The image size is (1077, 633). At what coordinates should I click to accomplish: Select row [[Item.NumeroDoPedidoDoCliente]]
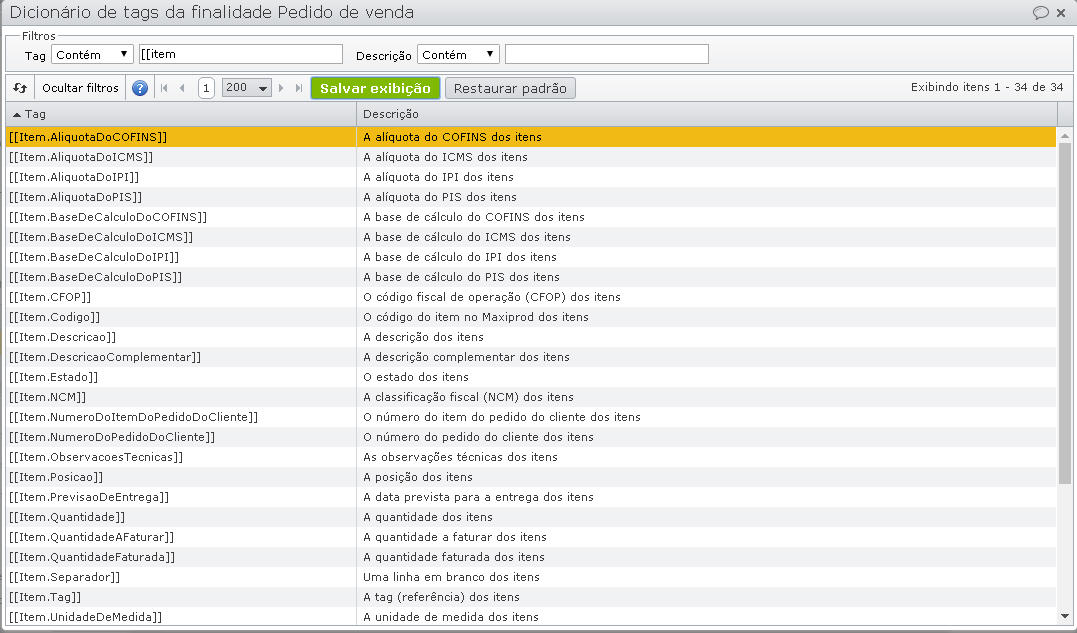pyautogui.click(x=531, y=436)
